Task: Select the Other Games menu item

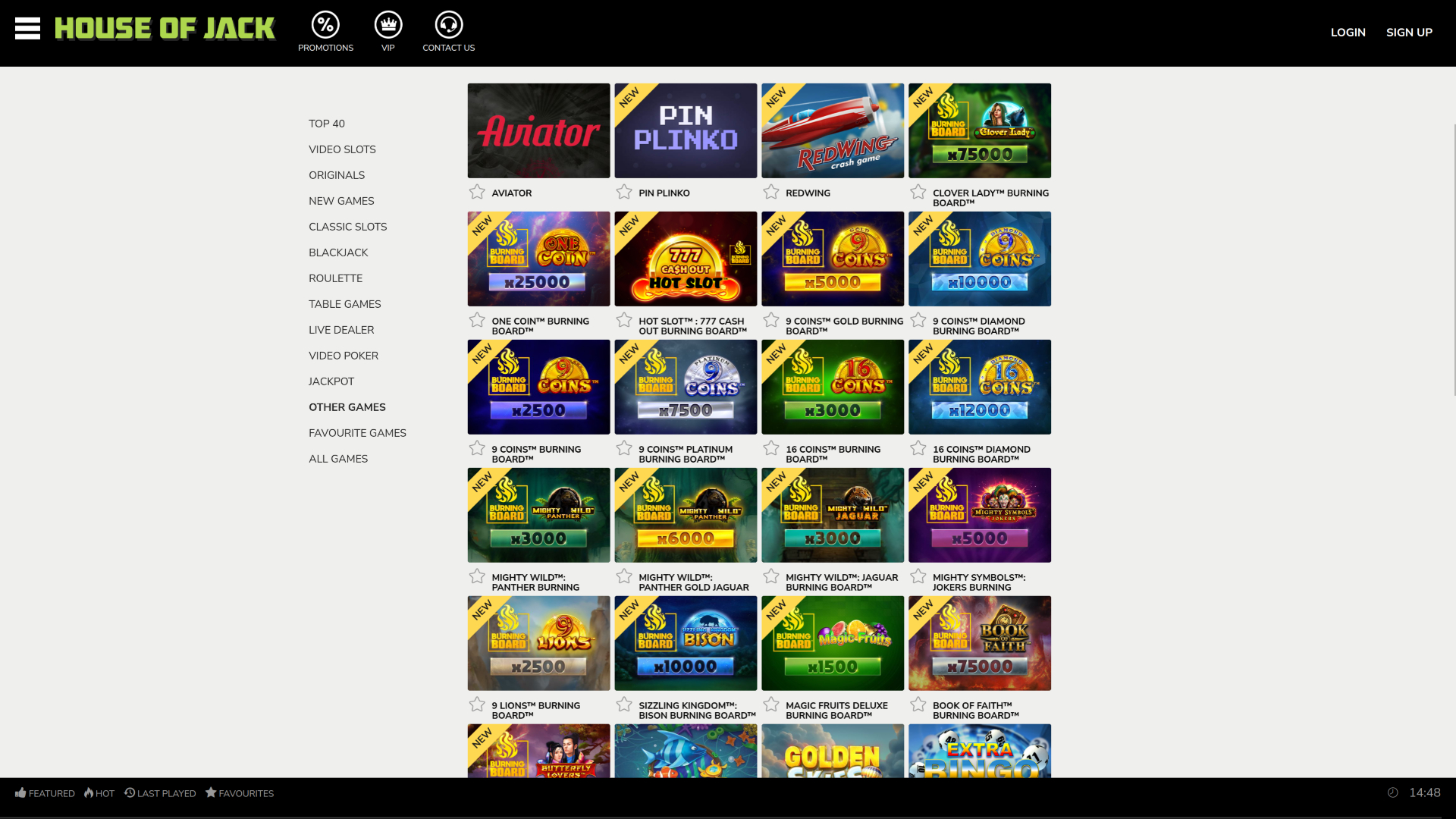Action: point(347,406)
